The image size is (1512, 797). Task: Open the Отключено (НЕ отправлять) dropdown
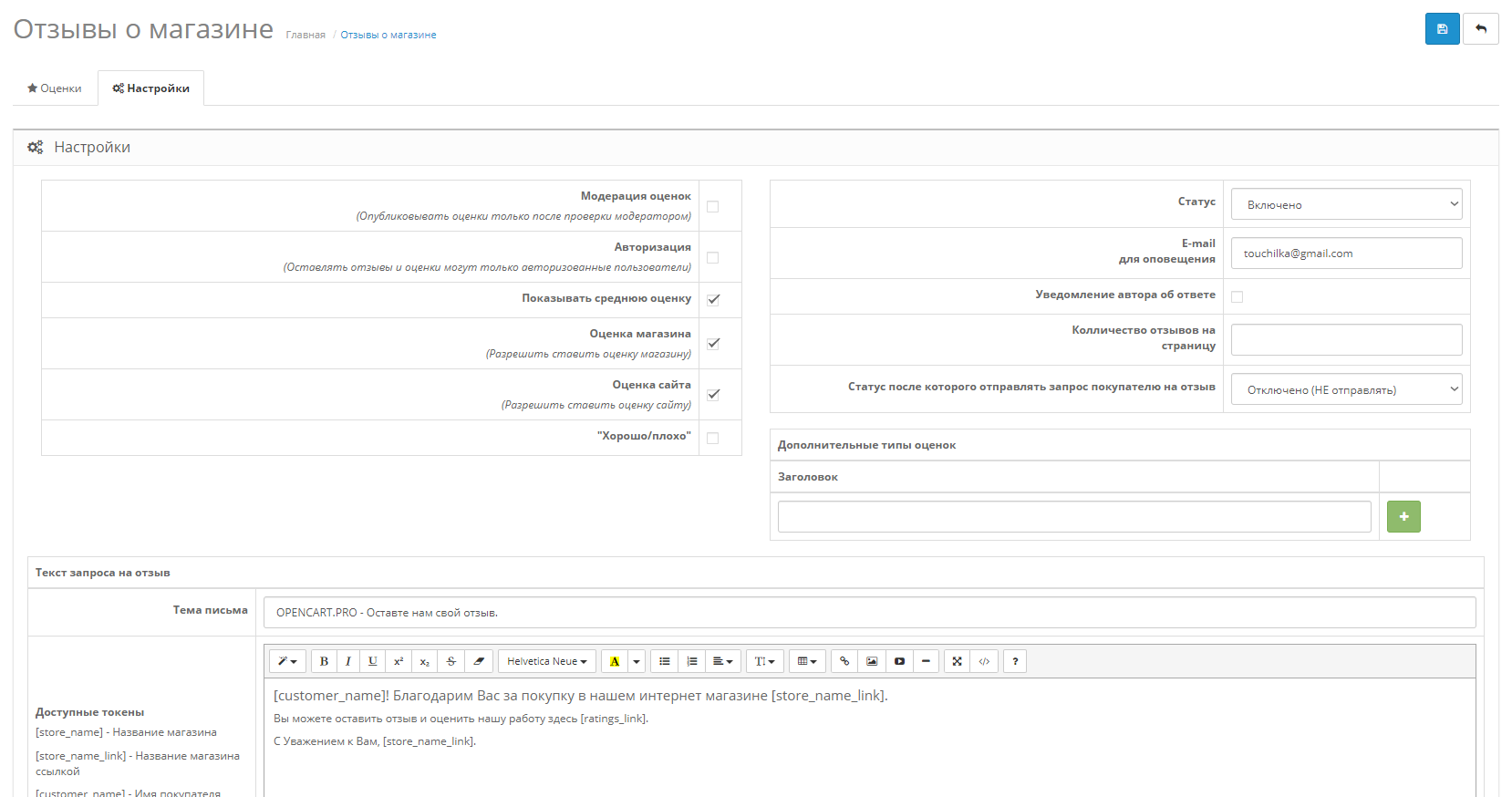[1346, 389]
